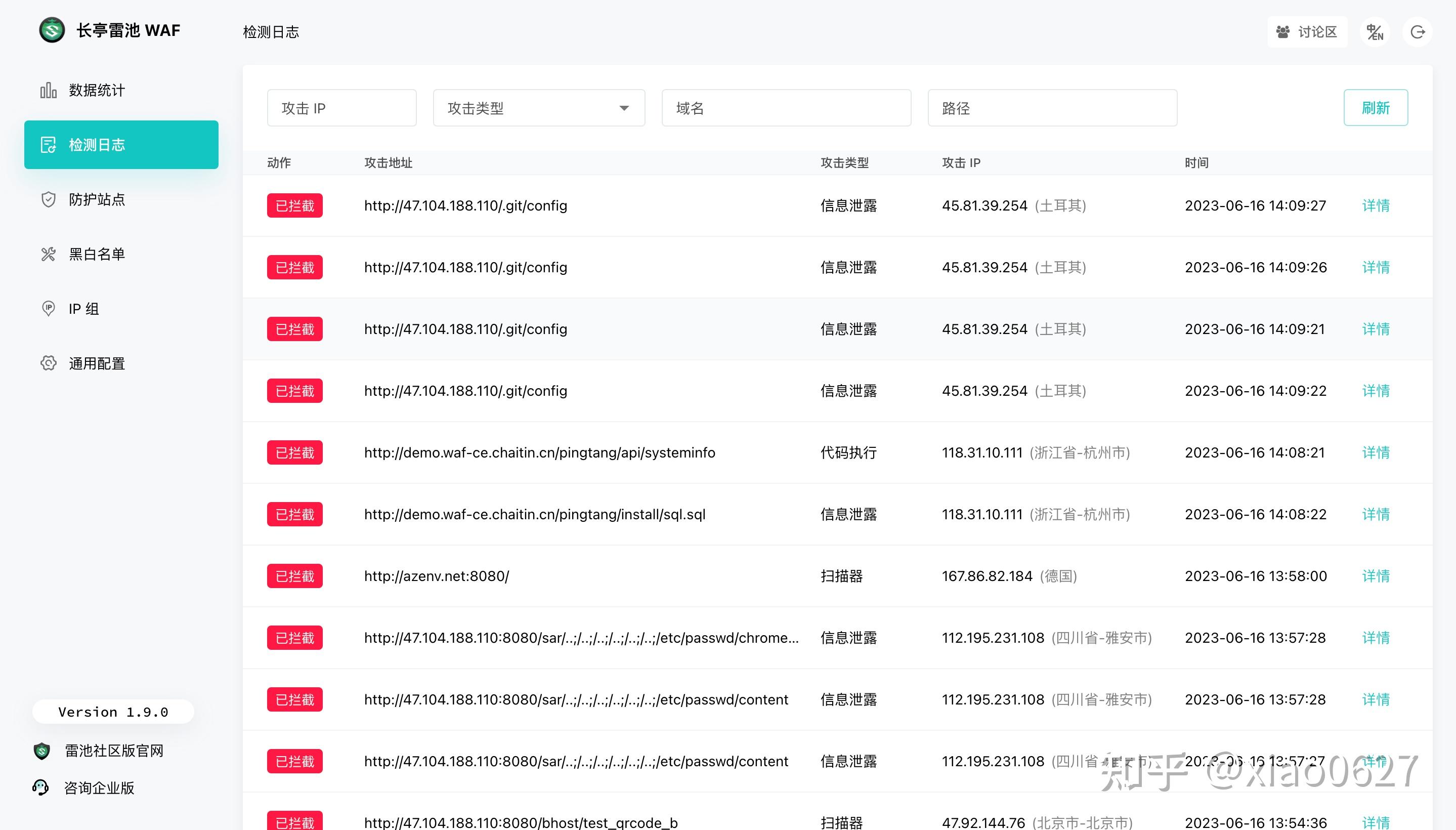The width and height of the screenshot is (1456, 830).
Task: Click the 雷池社区版官网 shield icon
Action: [x=41, y=751]
